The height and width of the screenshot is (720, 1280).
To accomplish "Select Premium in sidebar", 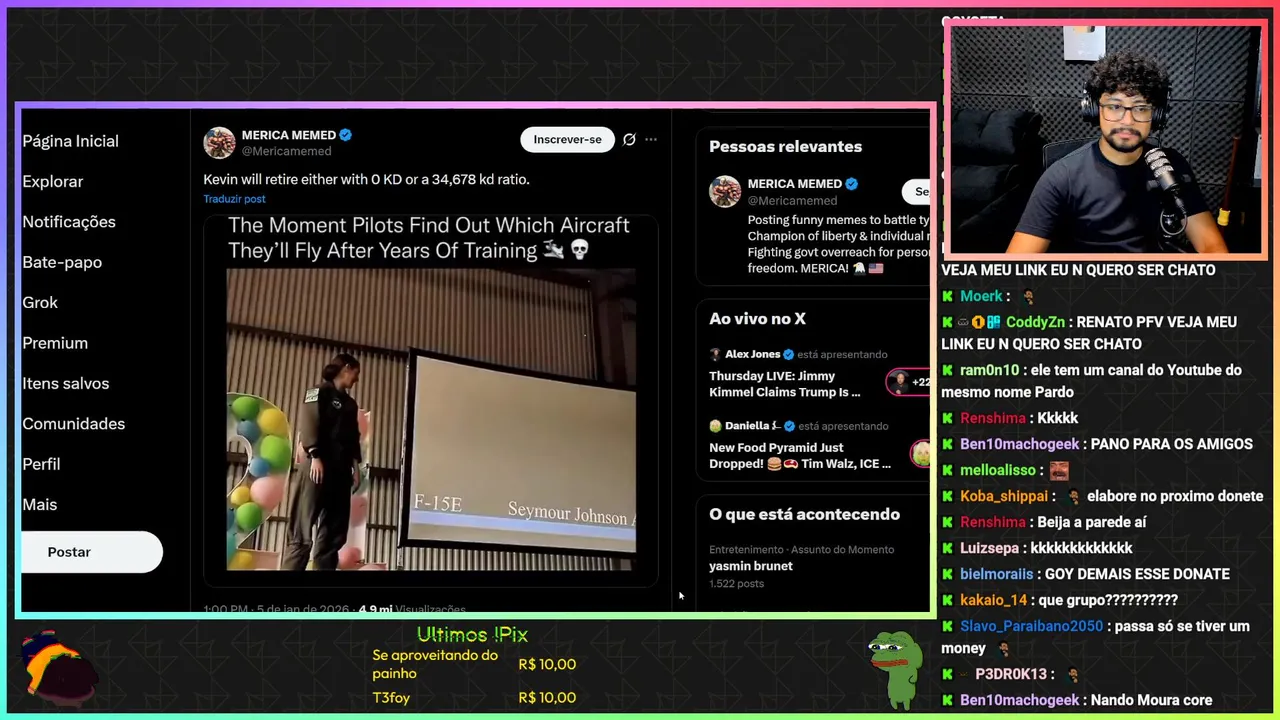I will pyautogui.click(x=55, y=343).
